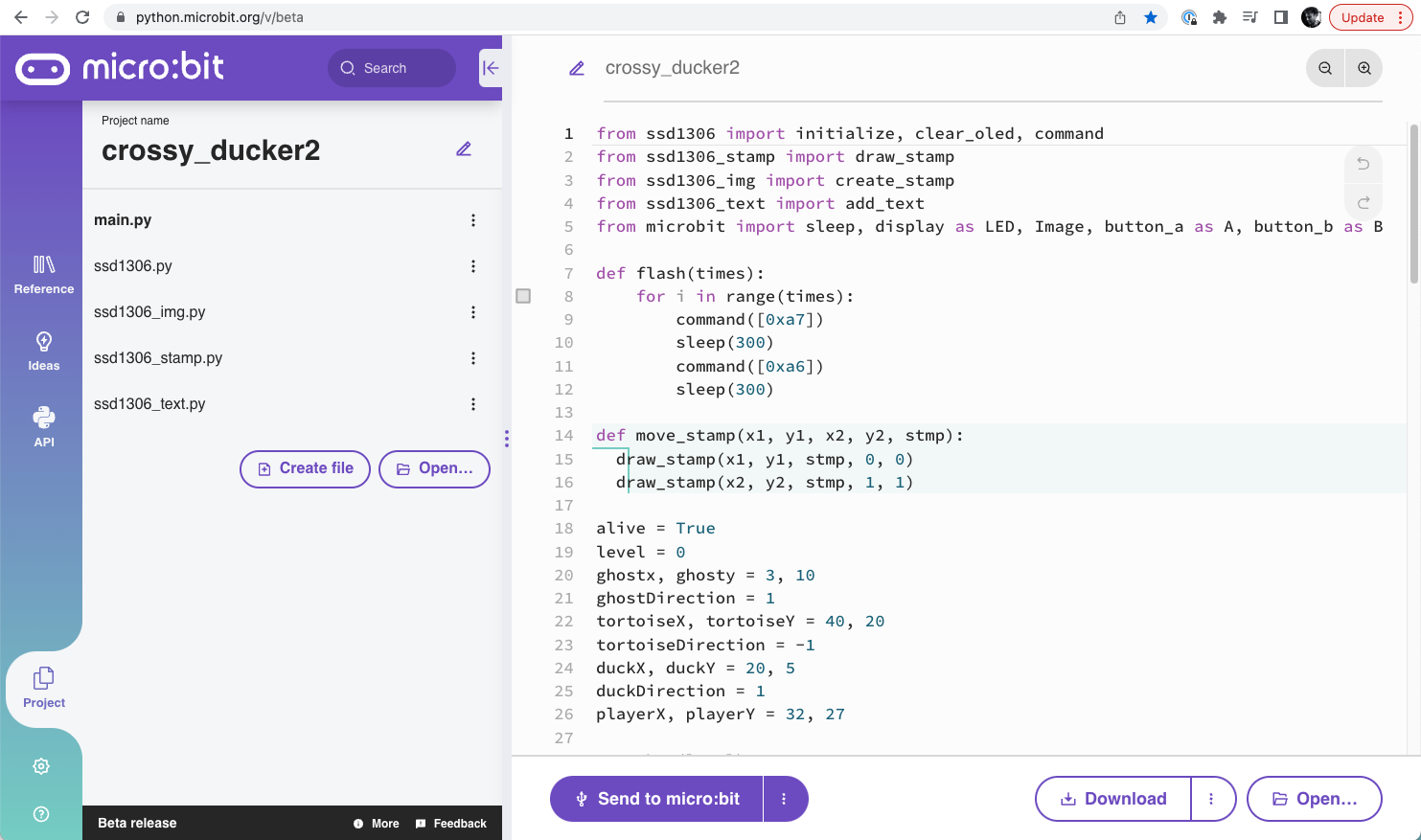The height and width of the screenshot is (840, 1421).
Task: Open the help question mark icon
Action: pyautogui.click(x=41, y=814)
